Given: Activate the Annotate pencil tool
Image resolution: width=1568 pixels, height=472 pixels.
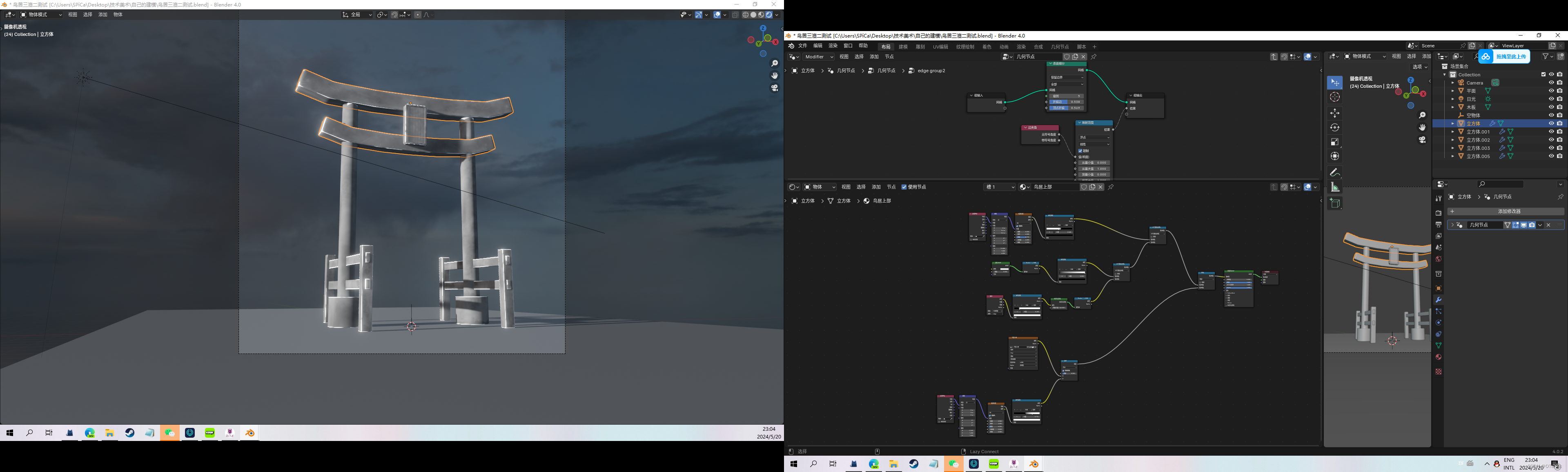Looking at the screenshot, I should (1334, 172).
